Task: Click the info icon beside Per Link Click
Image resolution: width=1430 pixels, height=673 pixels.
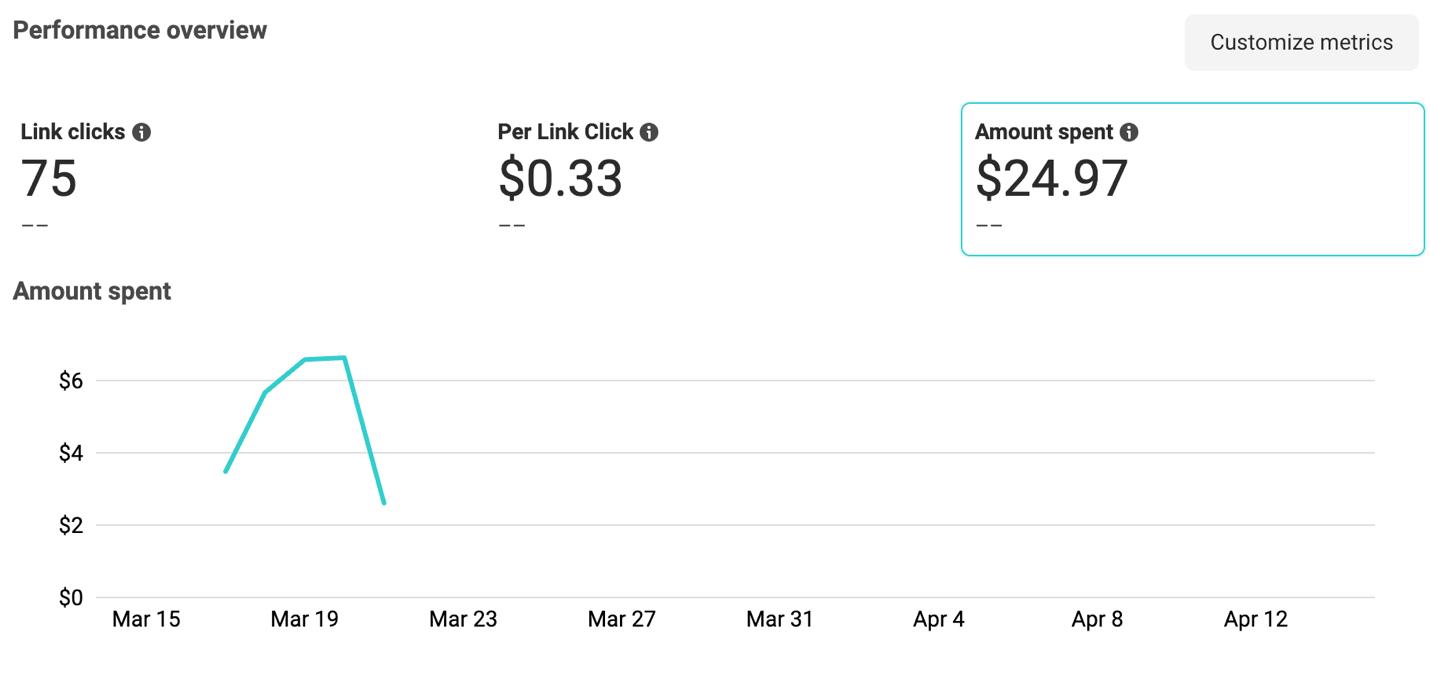Action: [649, 132]
